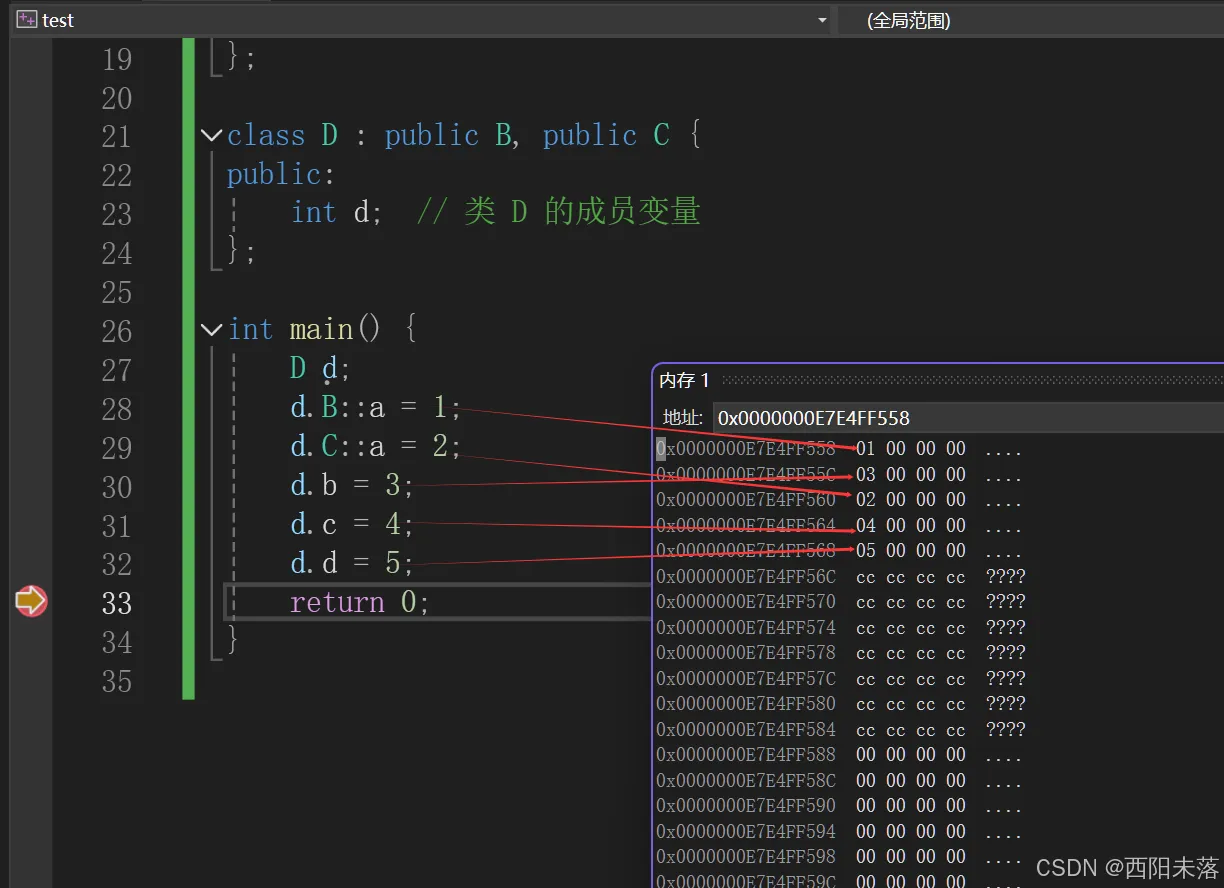The width and height of the screenshot is (1224, 888).
Task: Click bytes '01 00 00 00' in memory
Action: tap(911, 449)
